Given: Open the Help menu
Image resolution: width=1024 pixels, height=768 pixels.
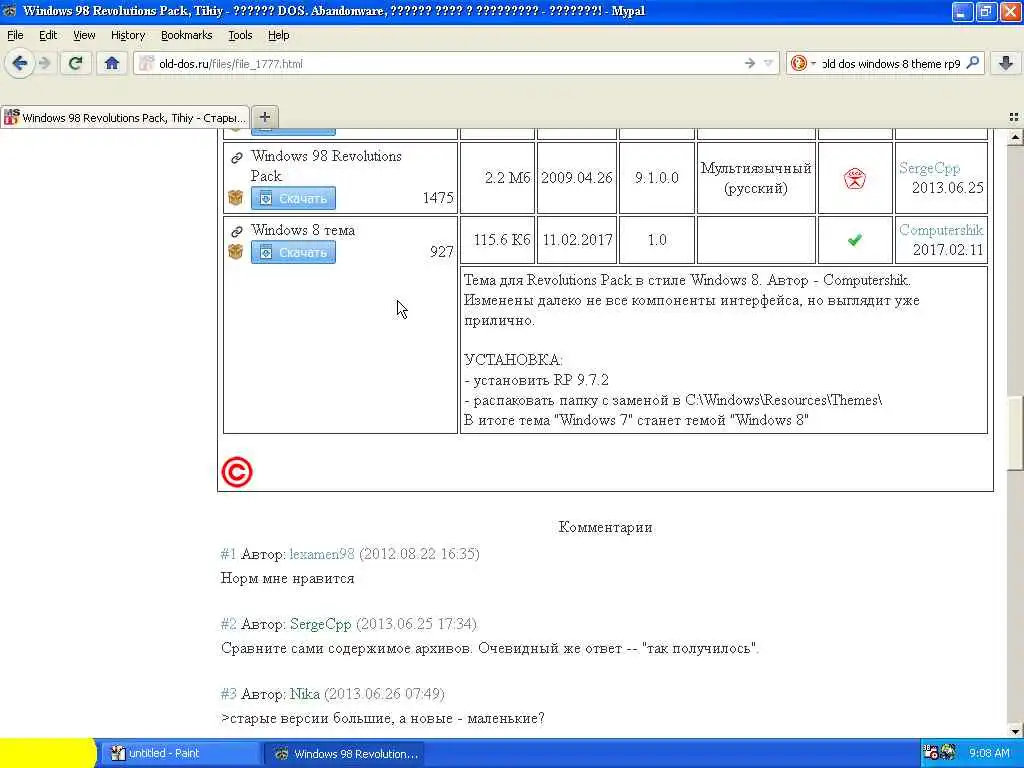Looking at the screenshot, I should coord(278,35).
